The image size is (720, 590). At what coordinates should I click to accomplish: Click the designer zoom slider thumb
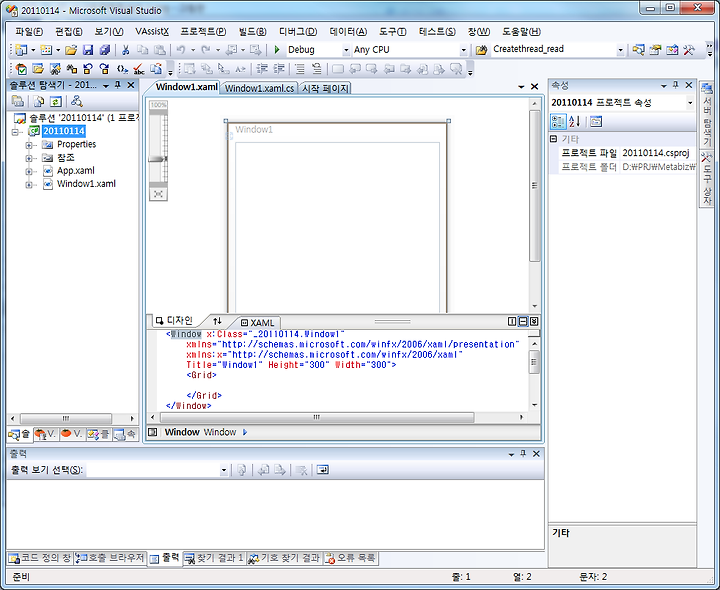[158, 159]
